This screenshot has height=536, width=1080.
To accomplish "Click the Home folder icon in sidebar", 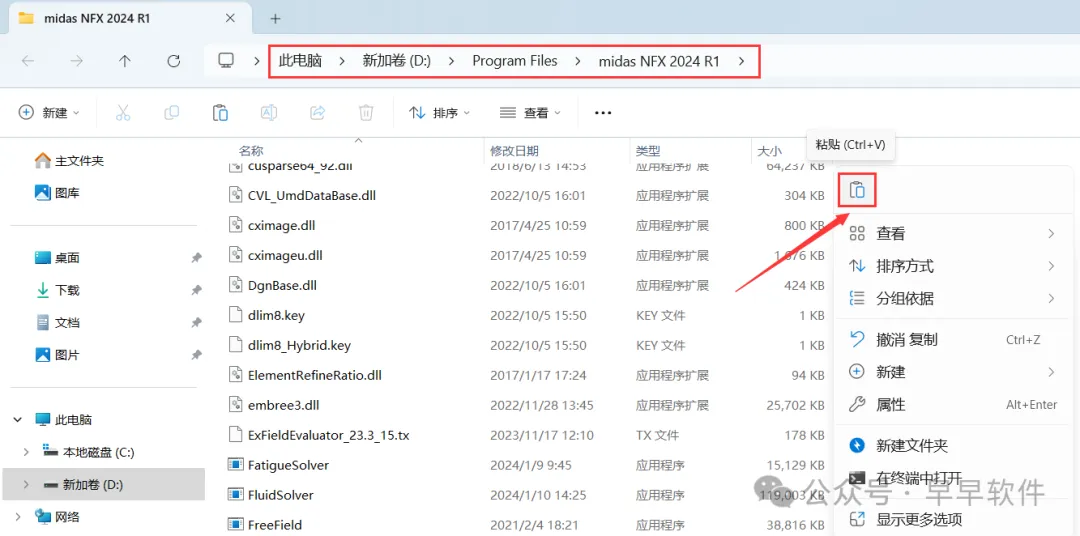I will pos(43,161).
